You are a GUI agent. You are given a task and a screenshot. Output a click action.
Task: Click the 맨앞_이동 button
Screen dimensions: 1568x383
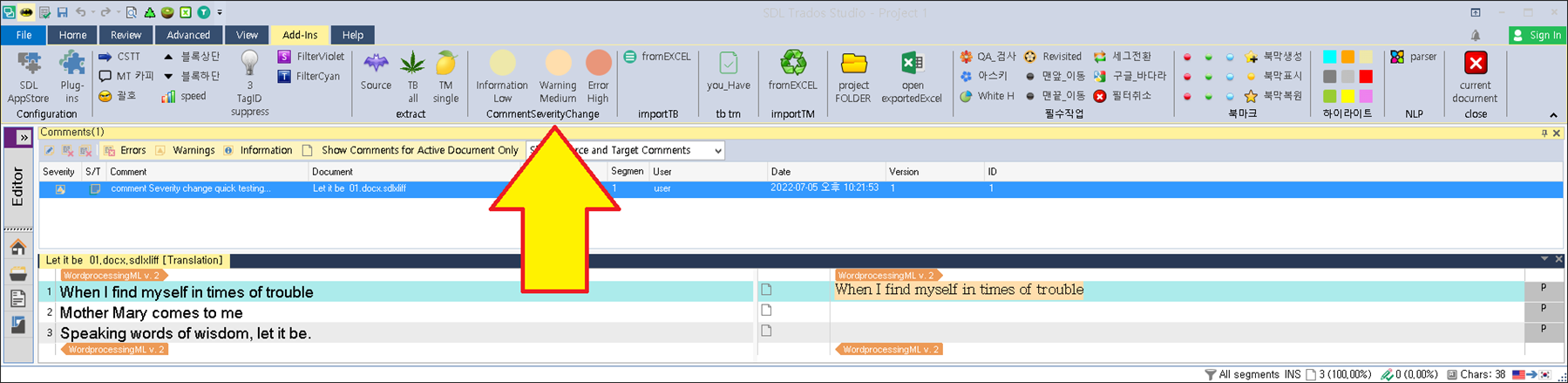(x=1055, y=76)
